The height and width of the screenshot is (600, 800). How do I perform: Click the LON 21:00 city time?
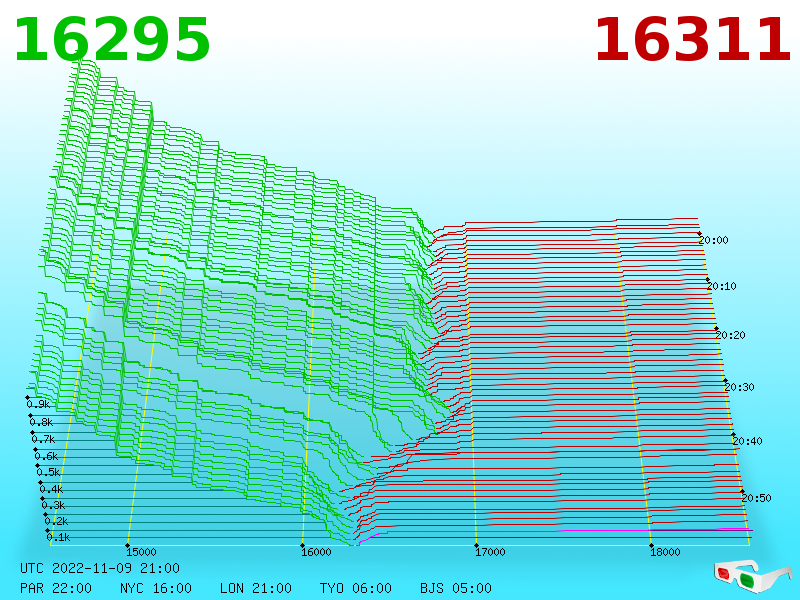click(256, 588)
